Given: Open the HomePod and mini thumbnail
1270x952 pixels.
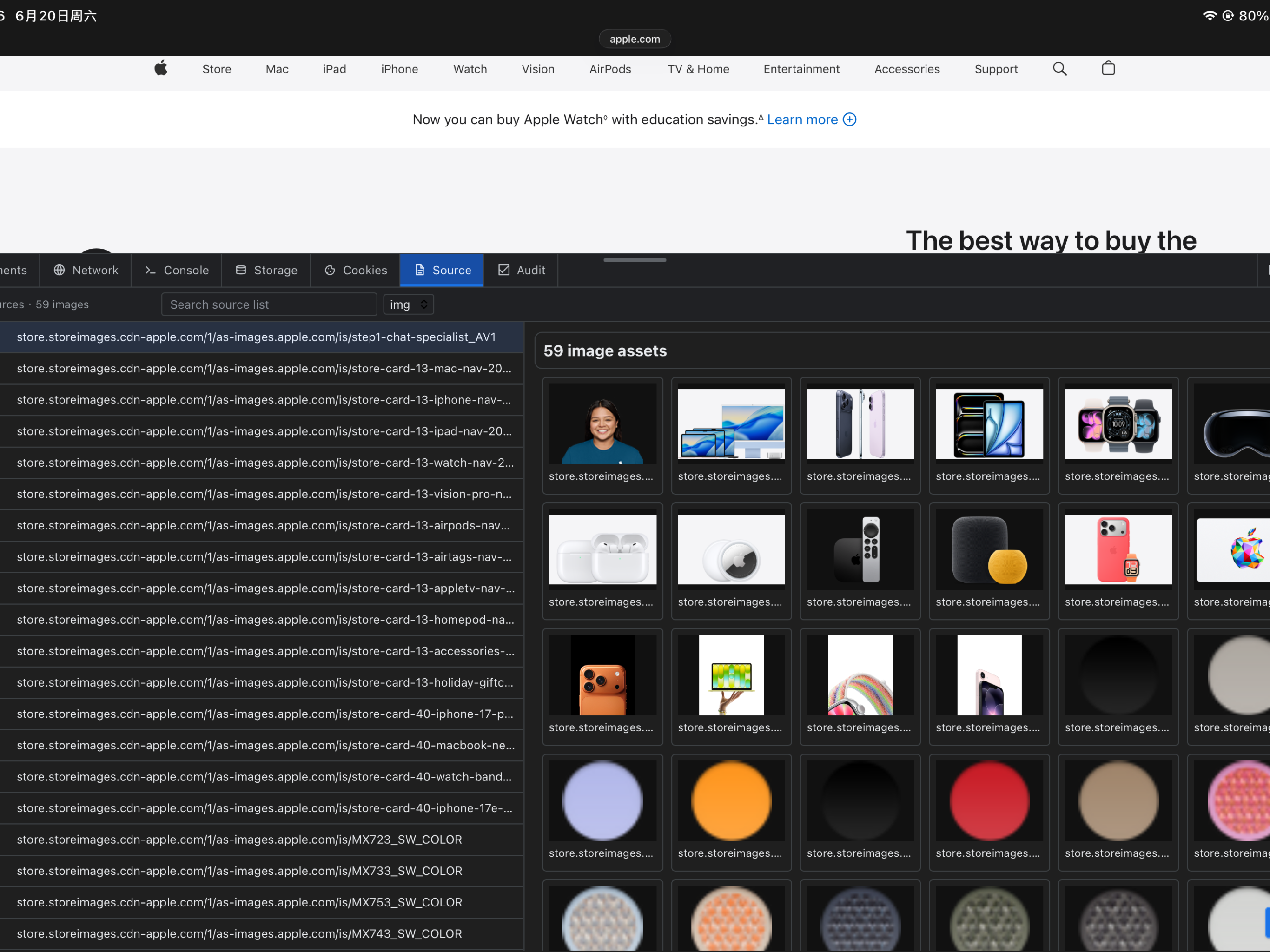Looking at the screenshot, I should click(x=989, y=561).
